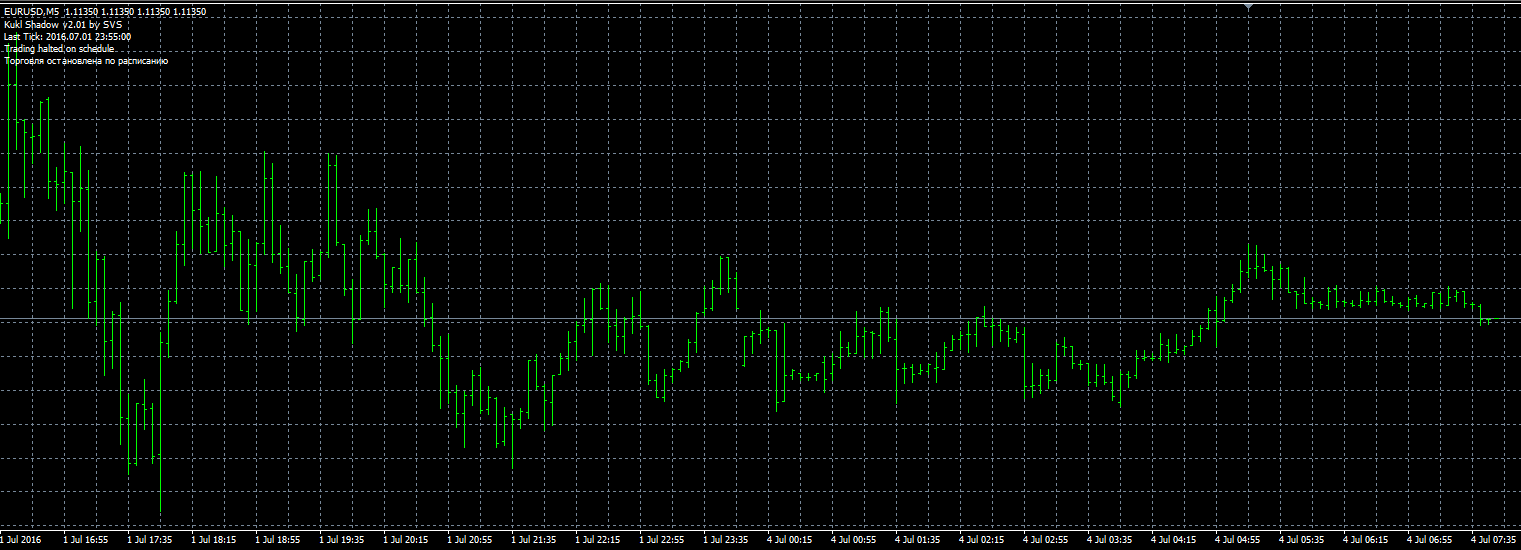Select the '1 Jul 16:55' time axis label
1521x550 pixels.
coord(85,540)
